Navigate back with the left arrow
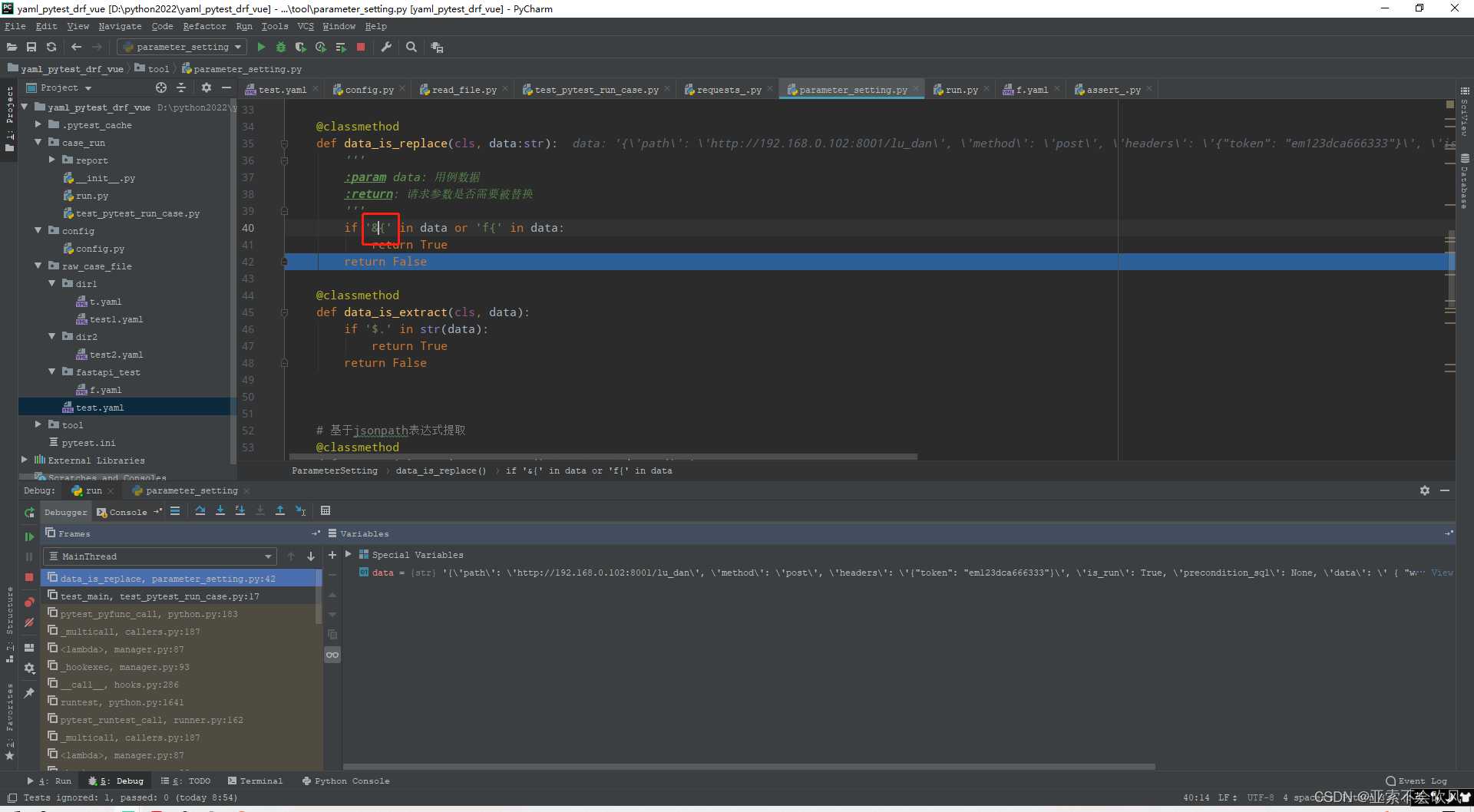This screenshot has width=1474, height=812. [x=76, y=47]
